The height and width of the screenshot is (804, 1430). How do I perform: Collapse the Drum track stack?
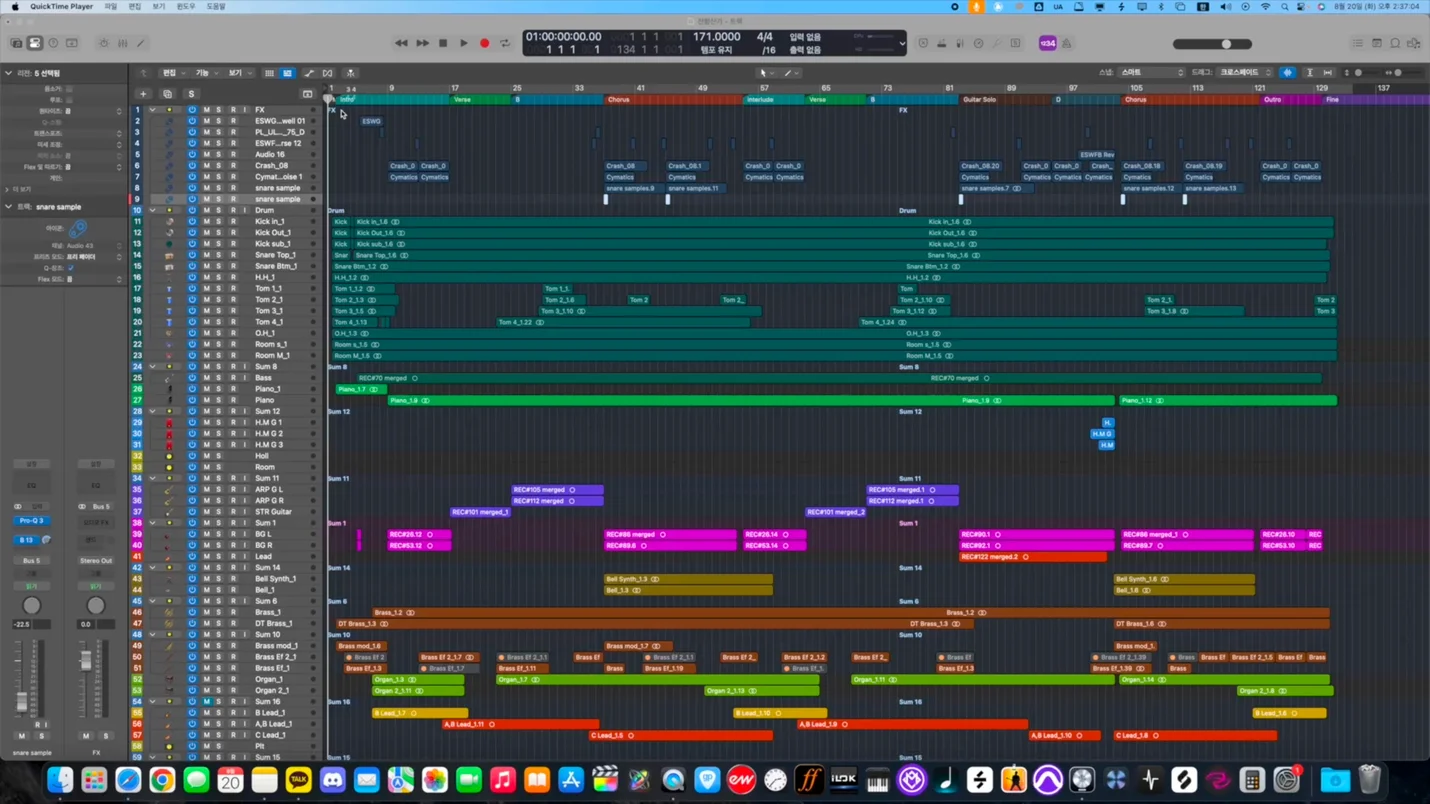[152, 210]
